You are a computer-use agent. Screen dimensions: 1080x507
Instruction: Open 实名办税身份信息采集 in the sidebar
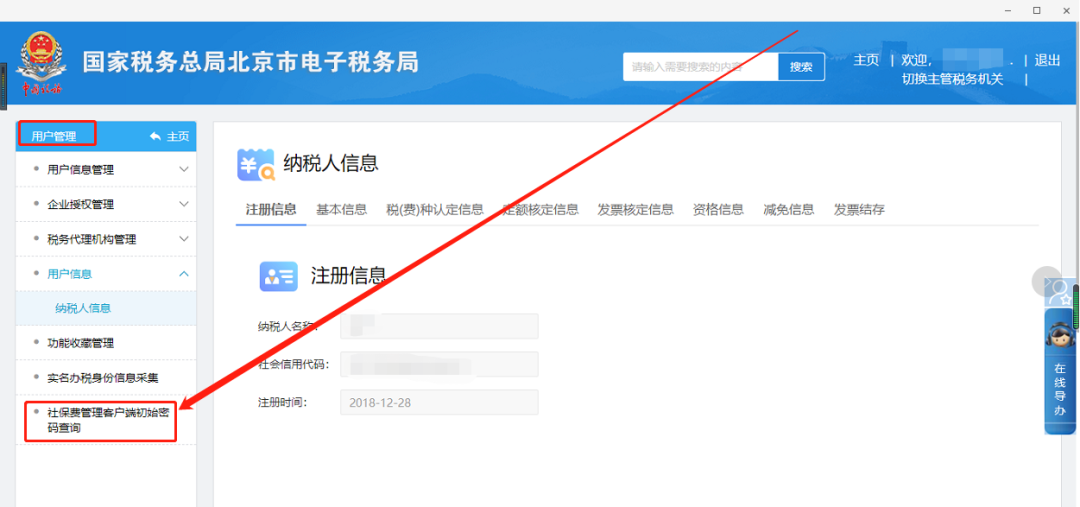(103, 377)
